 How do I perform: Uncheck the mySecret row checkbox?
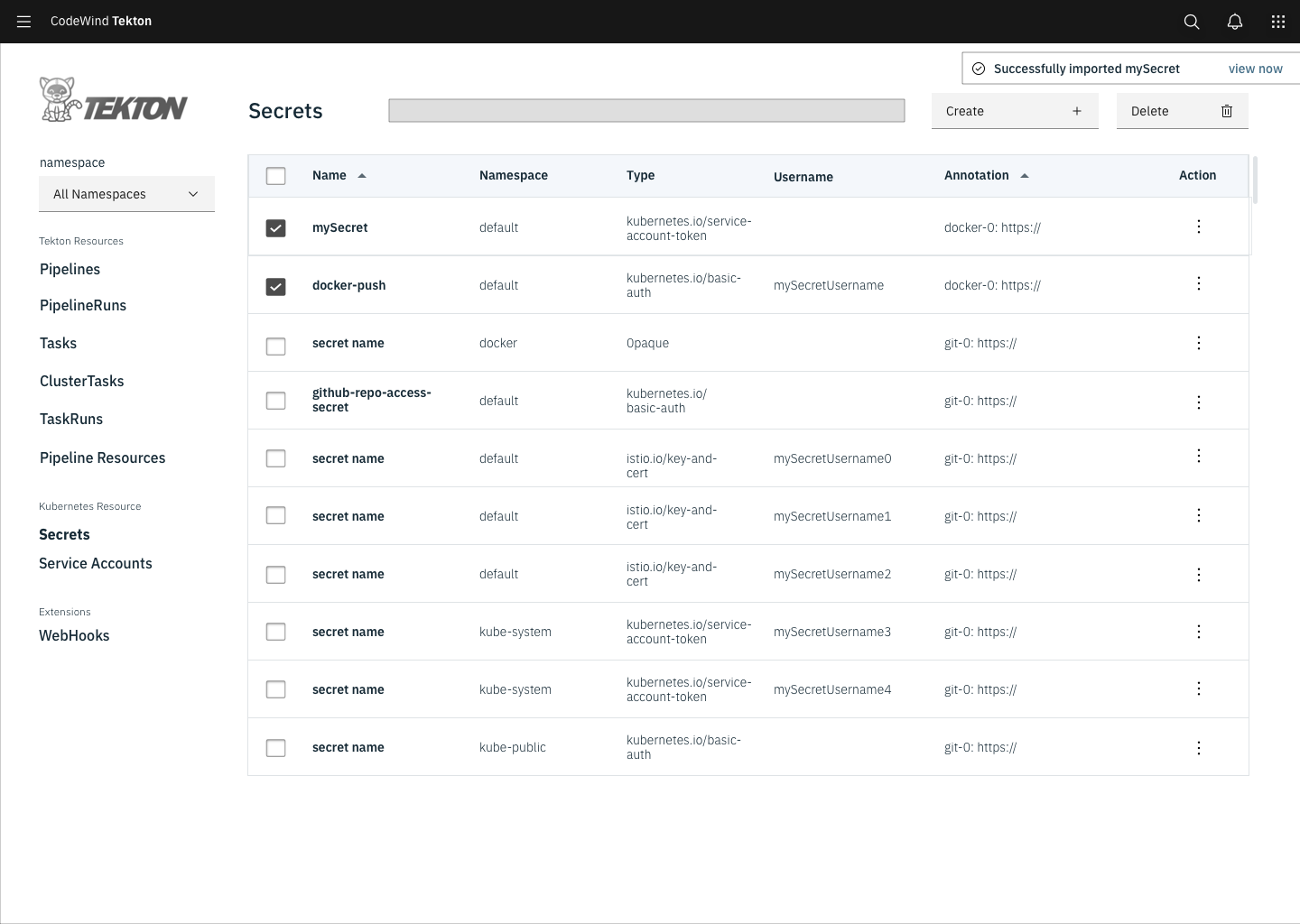(x=275, y=228)
